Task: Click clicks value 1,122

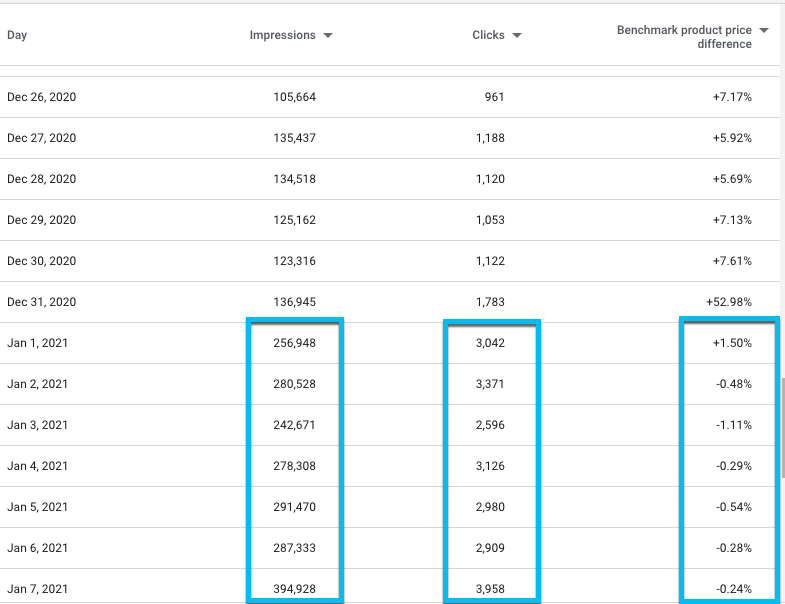Action: (490, 261)
